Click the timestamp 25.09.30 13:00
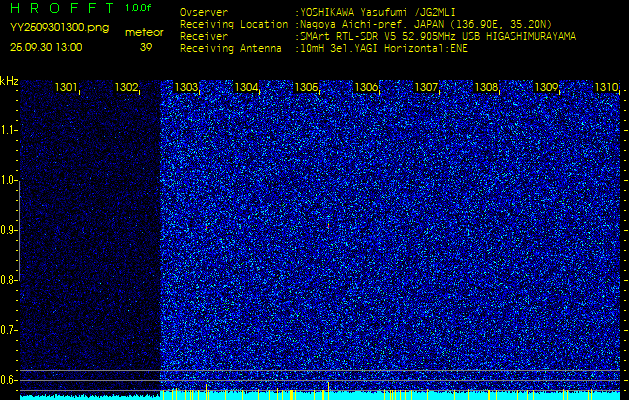 point(46,47)
